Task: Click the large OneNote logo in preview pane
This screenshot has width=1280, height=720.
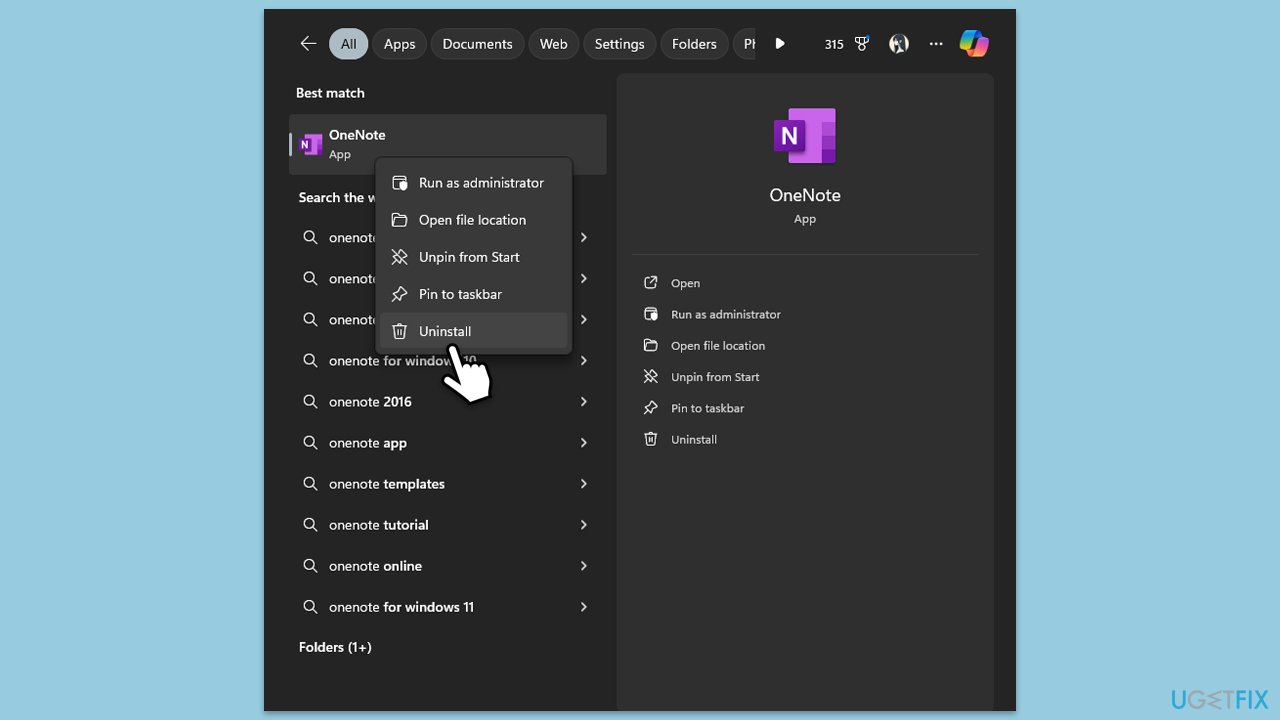Action: tap(805, 136)
